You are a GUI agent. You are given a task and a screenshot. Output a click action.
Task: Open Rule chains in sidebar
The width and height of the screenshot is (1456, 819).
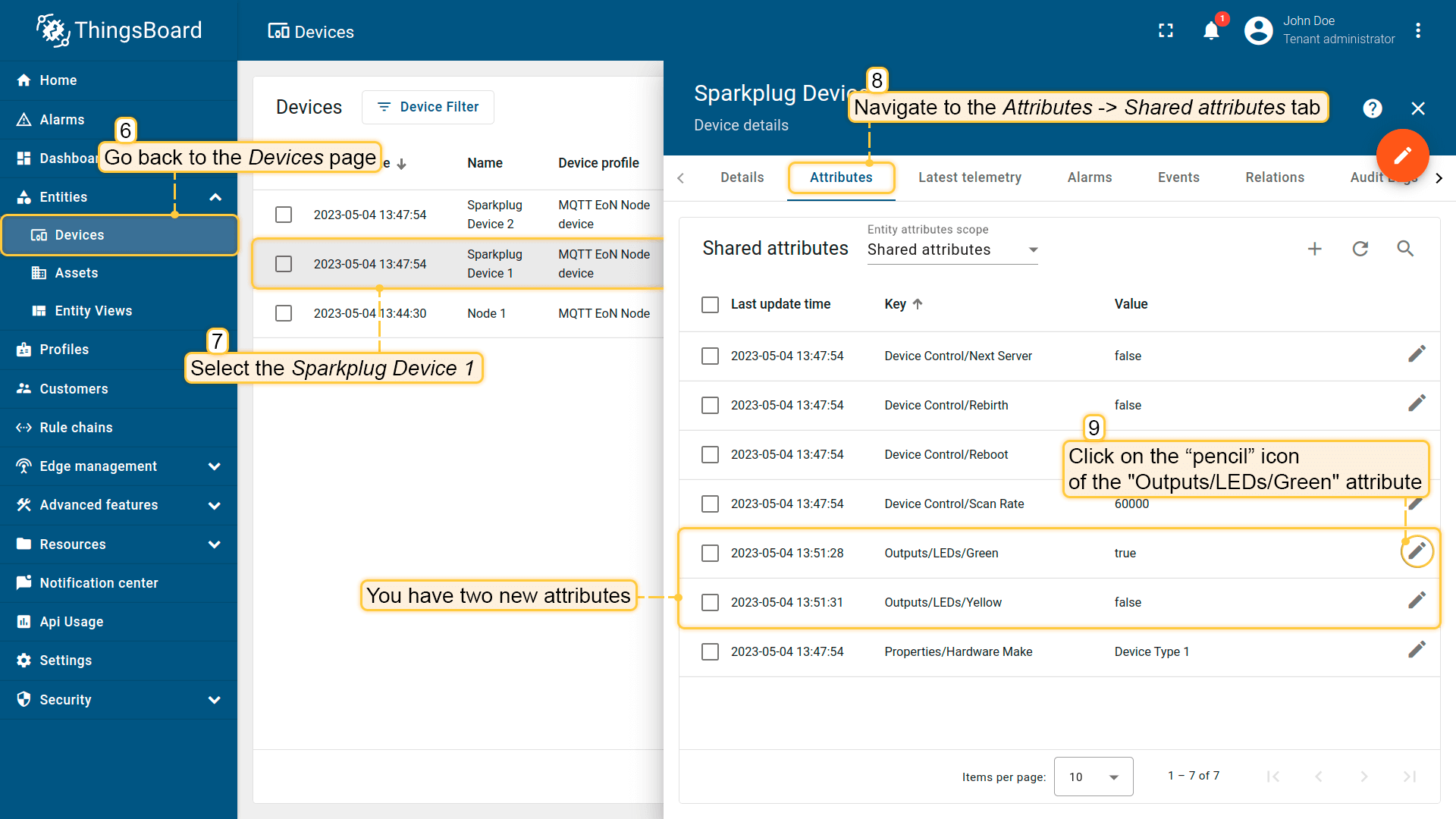(x=76, y=428)
